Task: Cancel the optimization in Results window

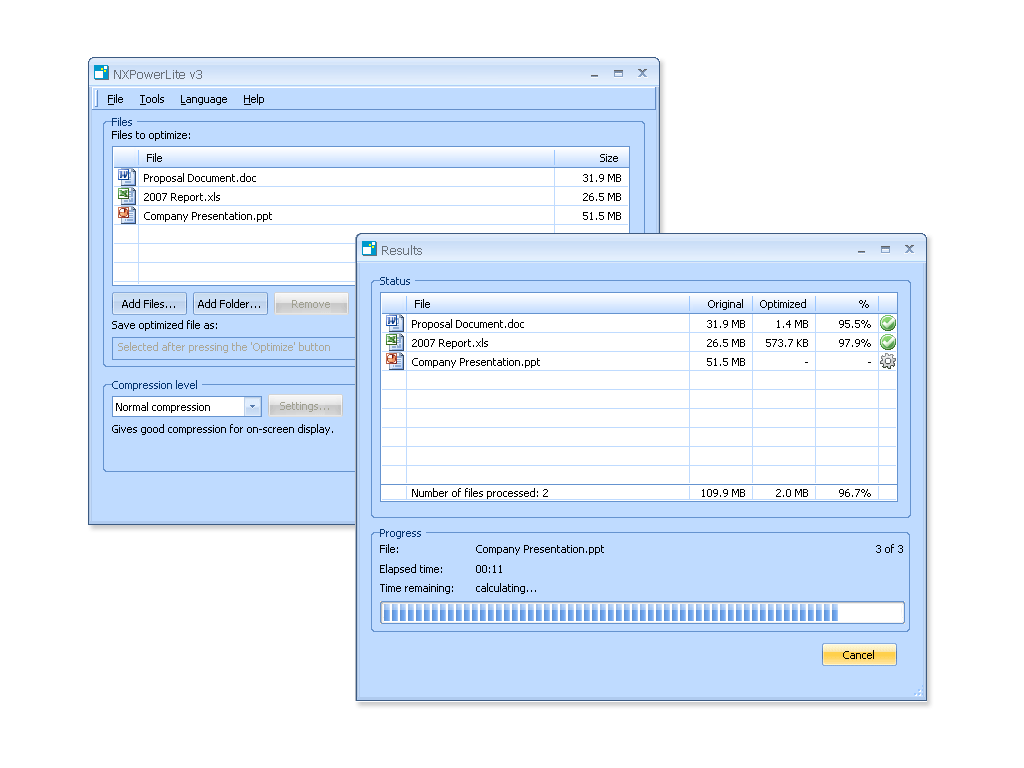Action: [x=858, y=655]
